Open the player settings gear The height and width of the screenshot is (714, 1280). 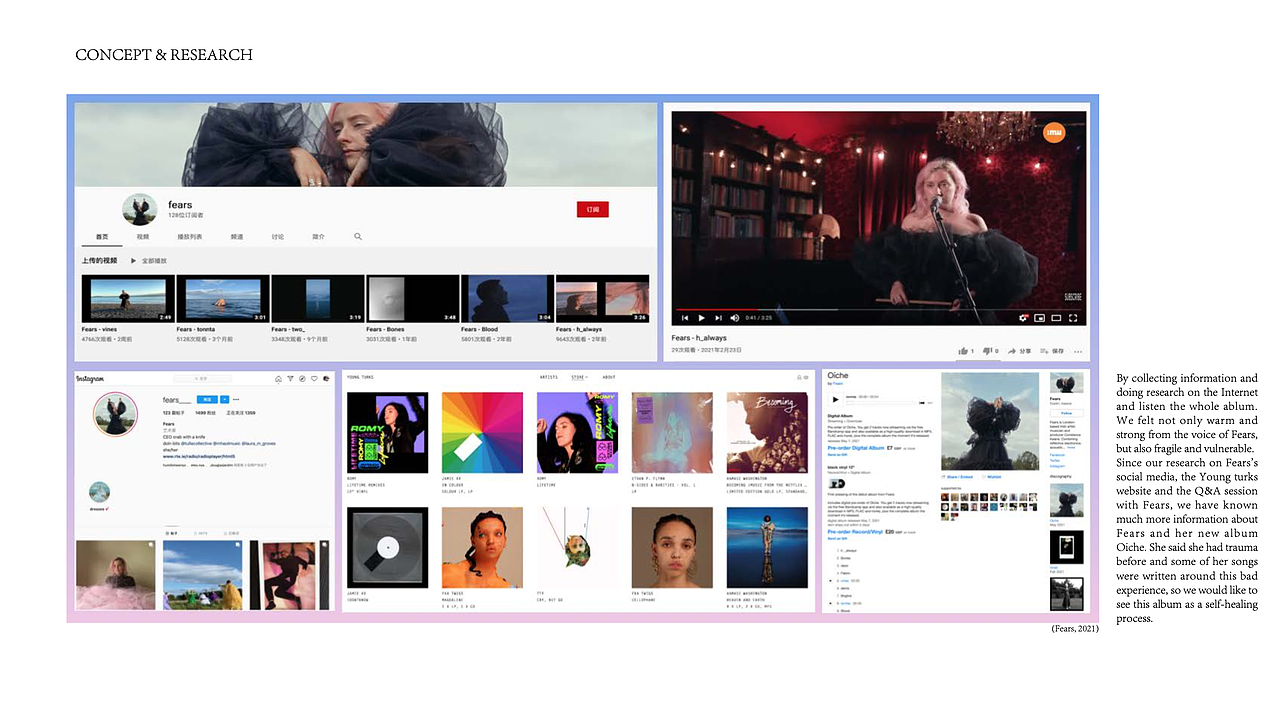[1023, 318]
